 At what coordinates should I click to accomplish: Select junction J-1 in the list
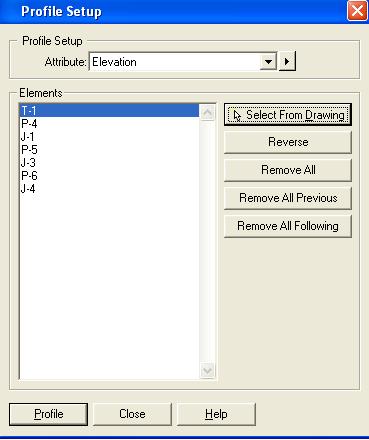click(110, 137)
